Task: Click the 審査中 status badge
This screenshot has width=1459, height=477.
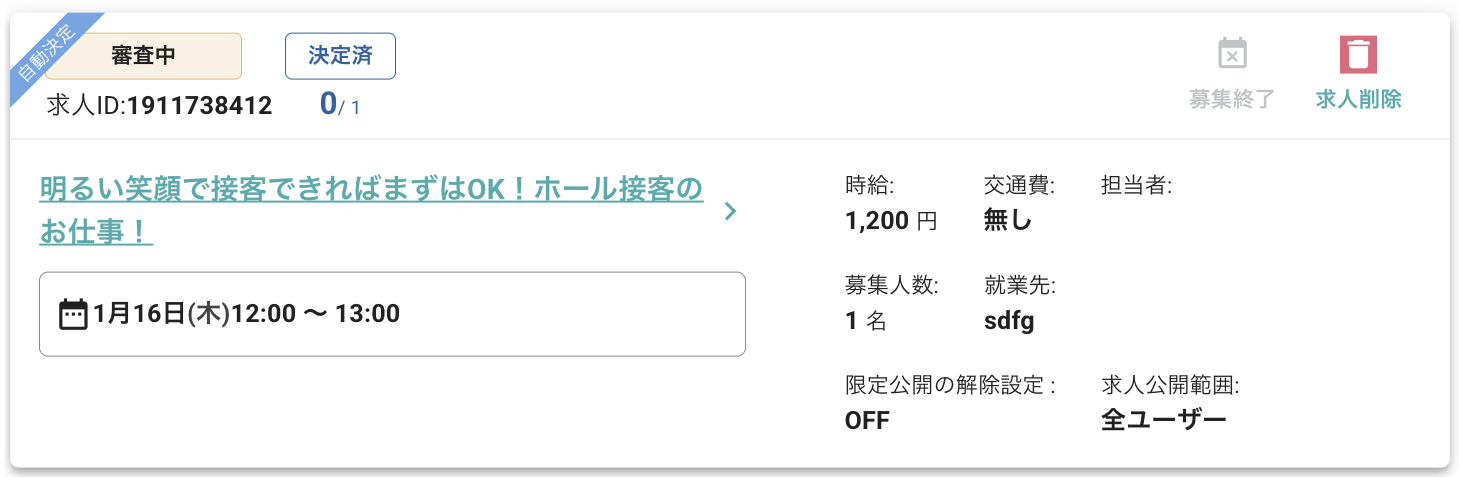Action: click(143, 55)
